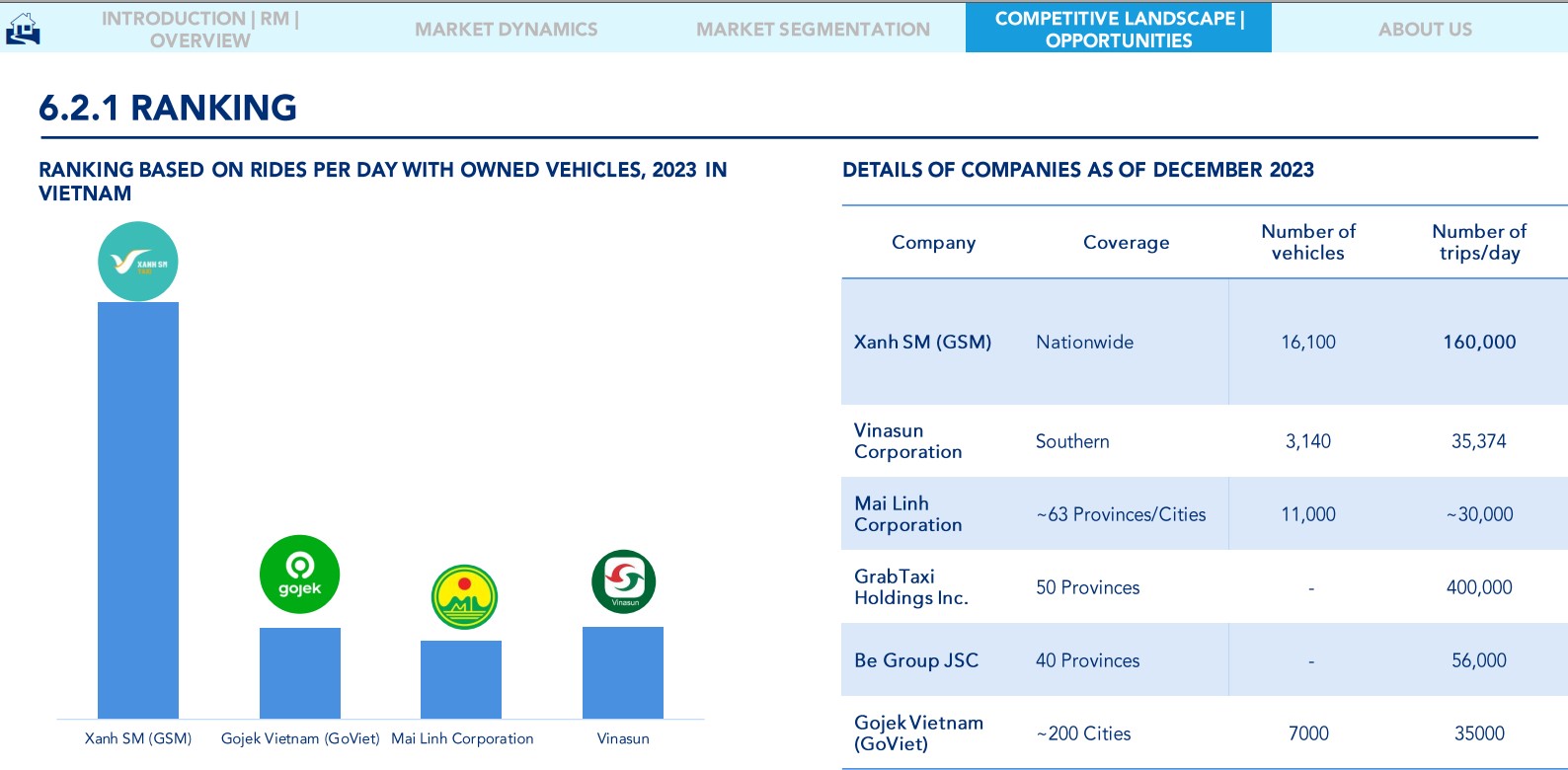Click 'GrabTaxi Holdings Inc.' table cell

click(x=910, y=587)
